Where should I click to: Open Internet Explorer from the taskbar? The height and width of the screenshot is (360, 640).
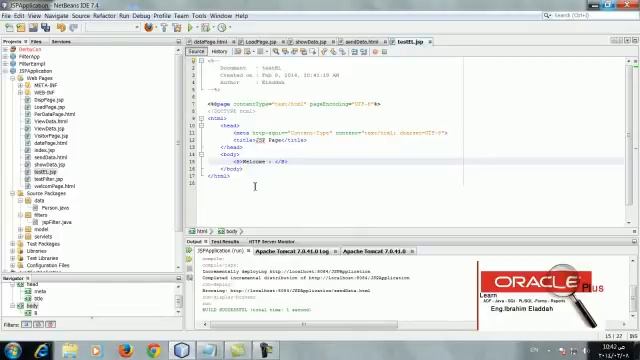click(41, 350)
